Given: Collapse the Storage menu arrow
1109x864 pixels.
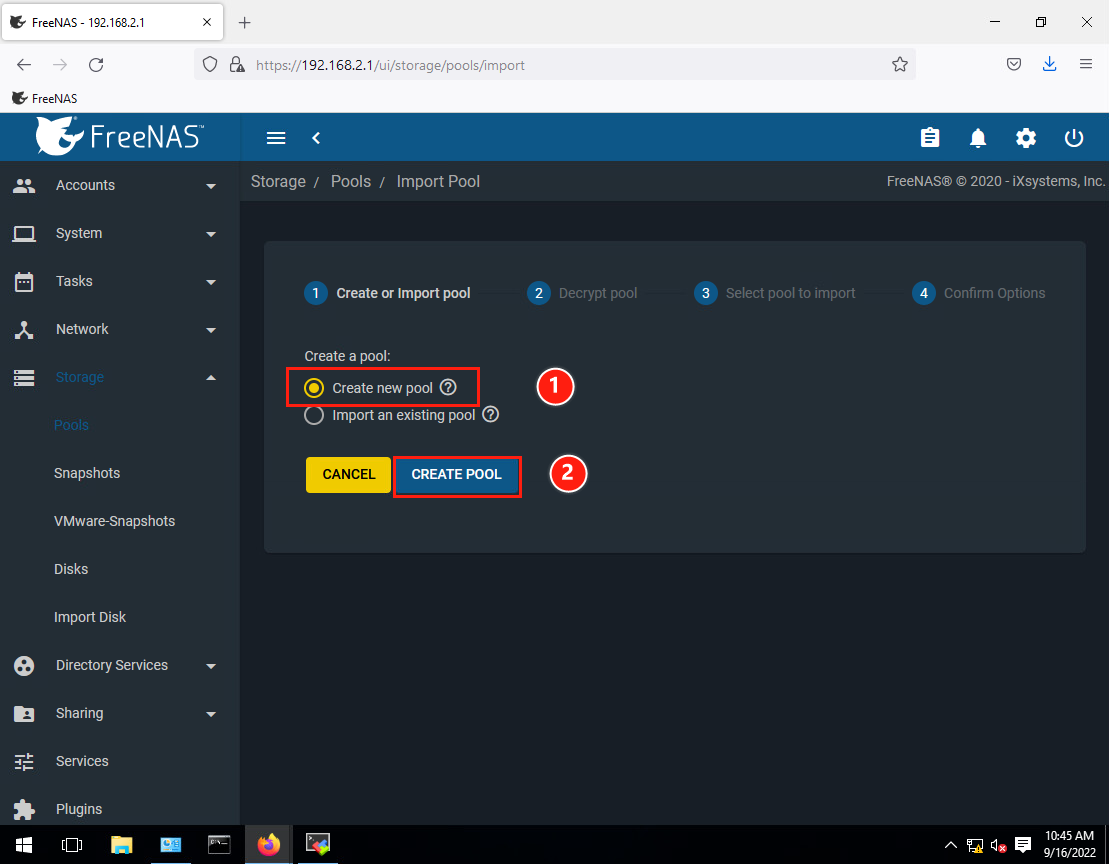Looking at the screenshot, I should 211,378.
